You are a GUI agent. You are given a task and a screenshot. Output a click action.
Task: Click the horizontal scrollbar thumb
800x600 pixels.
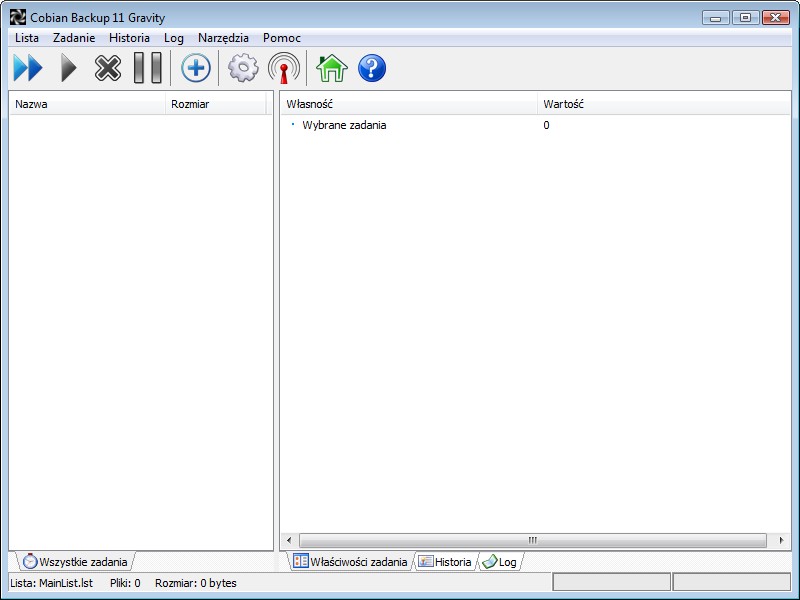(533, 540)
